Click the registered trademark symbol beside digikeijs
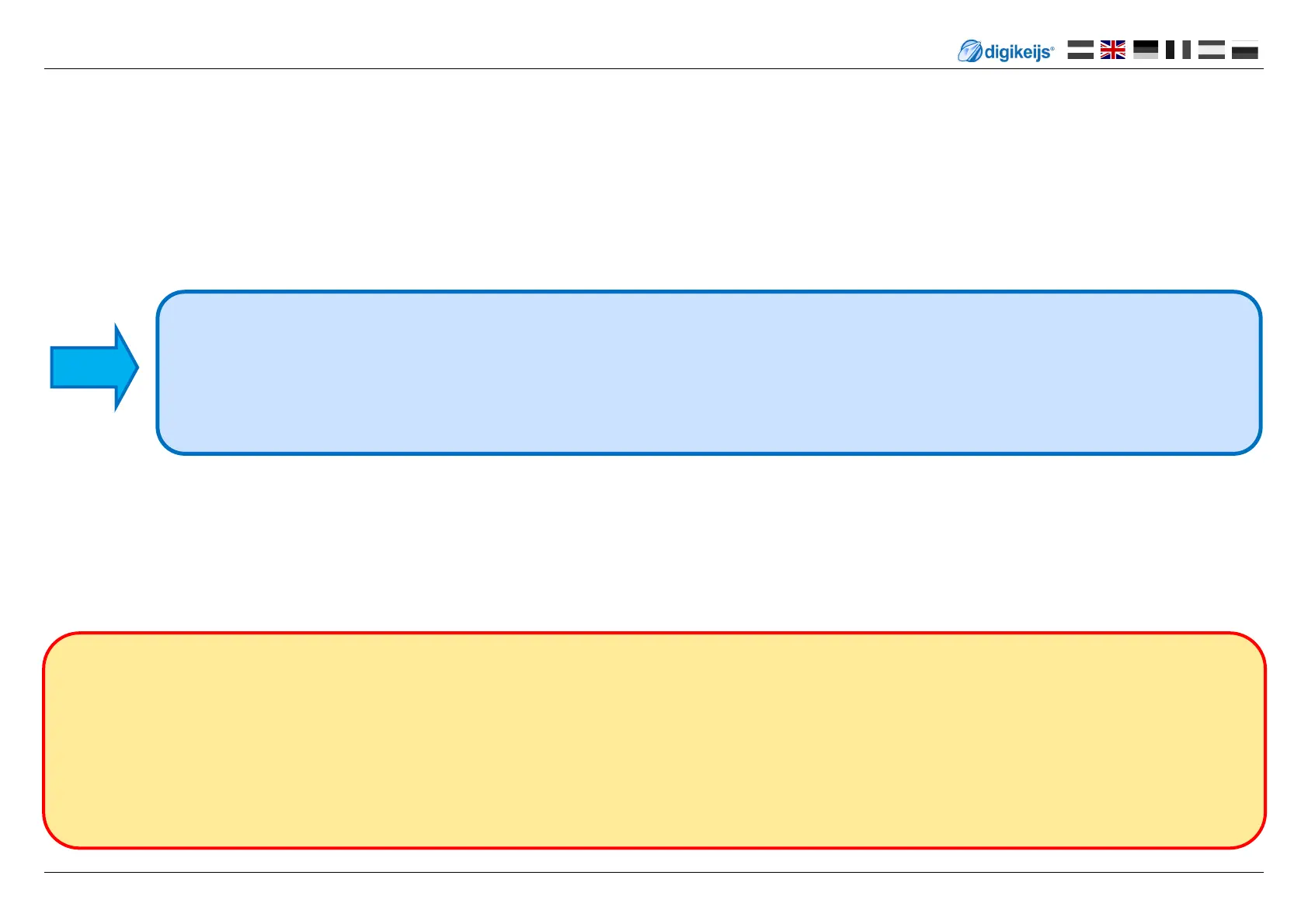Viewport: 1308px width, 924px height. (1052, 48)
